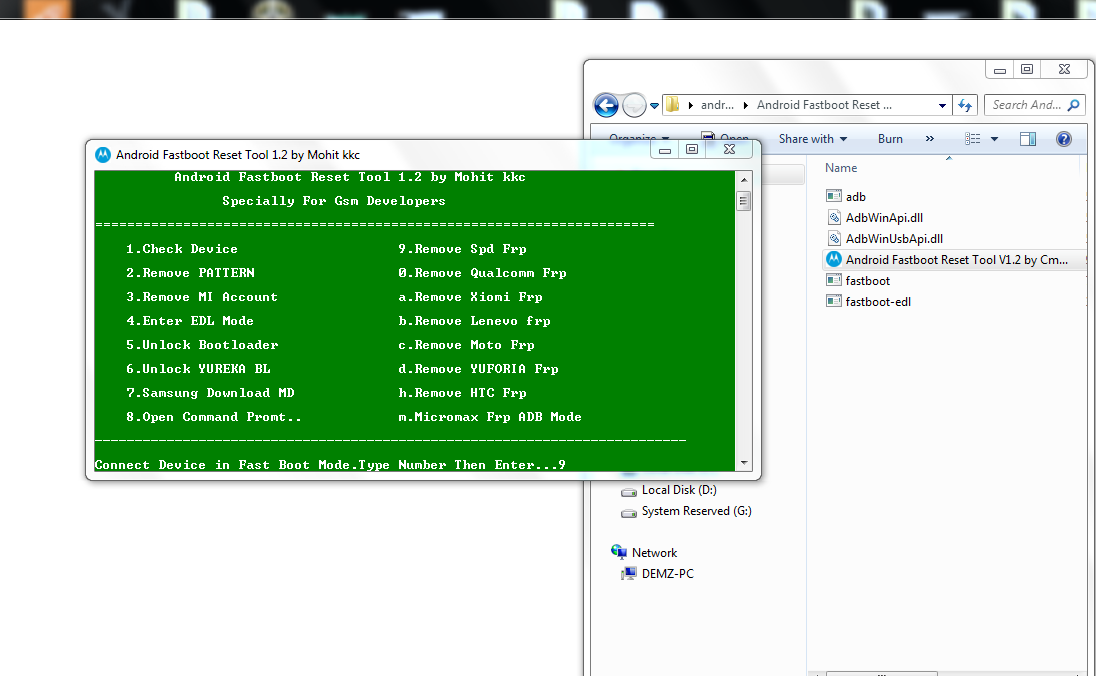Click '2.Remove PATTERN' console text
The height and width of the screenshot is (676, 1096).
(190, 273)
